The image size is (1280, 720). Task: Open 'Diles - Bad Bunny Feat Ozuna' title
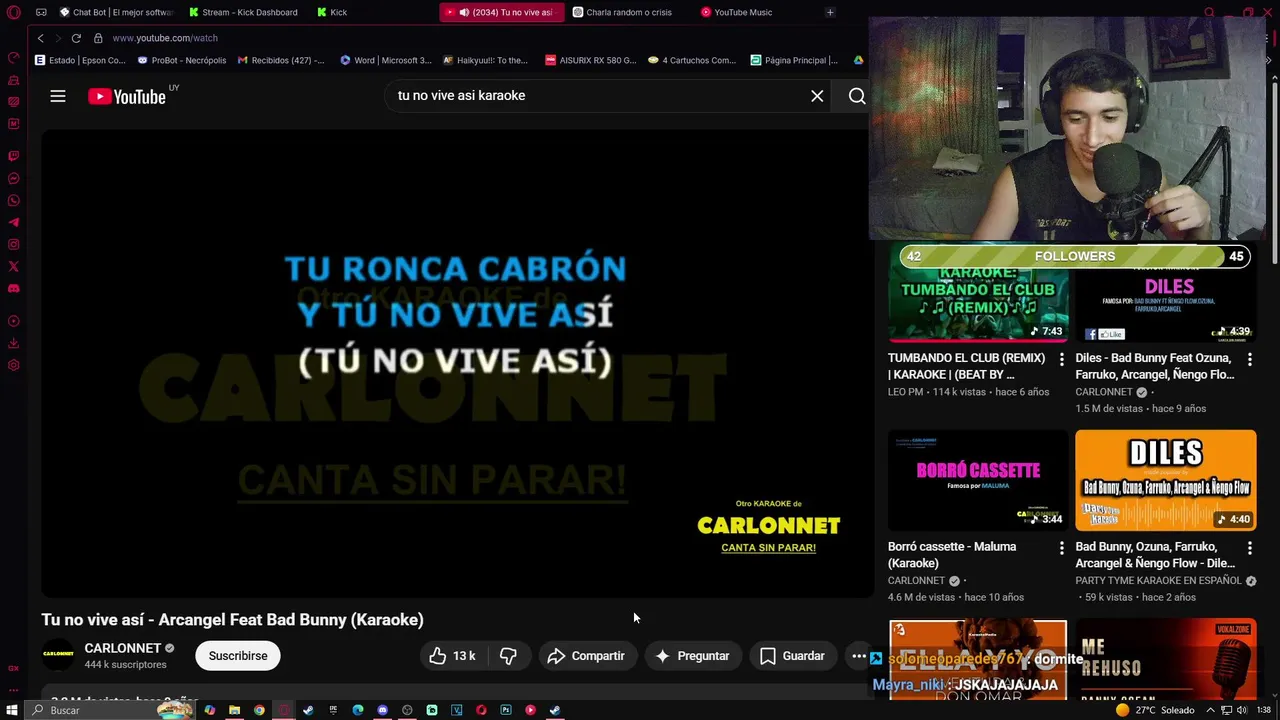[1155, 366]
